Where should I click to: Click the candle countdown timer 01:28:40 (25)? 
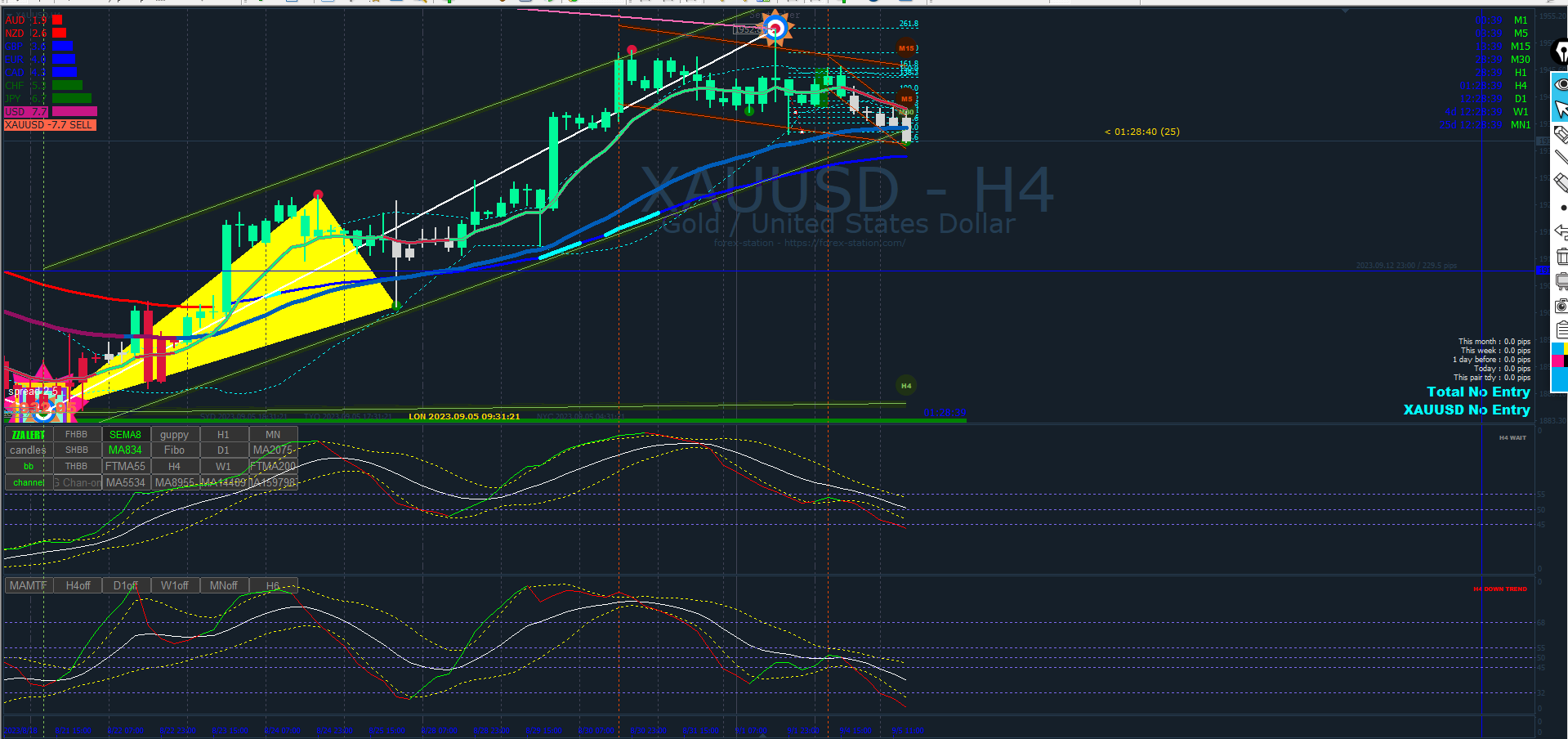tap(1142, 132)
